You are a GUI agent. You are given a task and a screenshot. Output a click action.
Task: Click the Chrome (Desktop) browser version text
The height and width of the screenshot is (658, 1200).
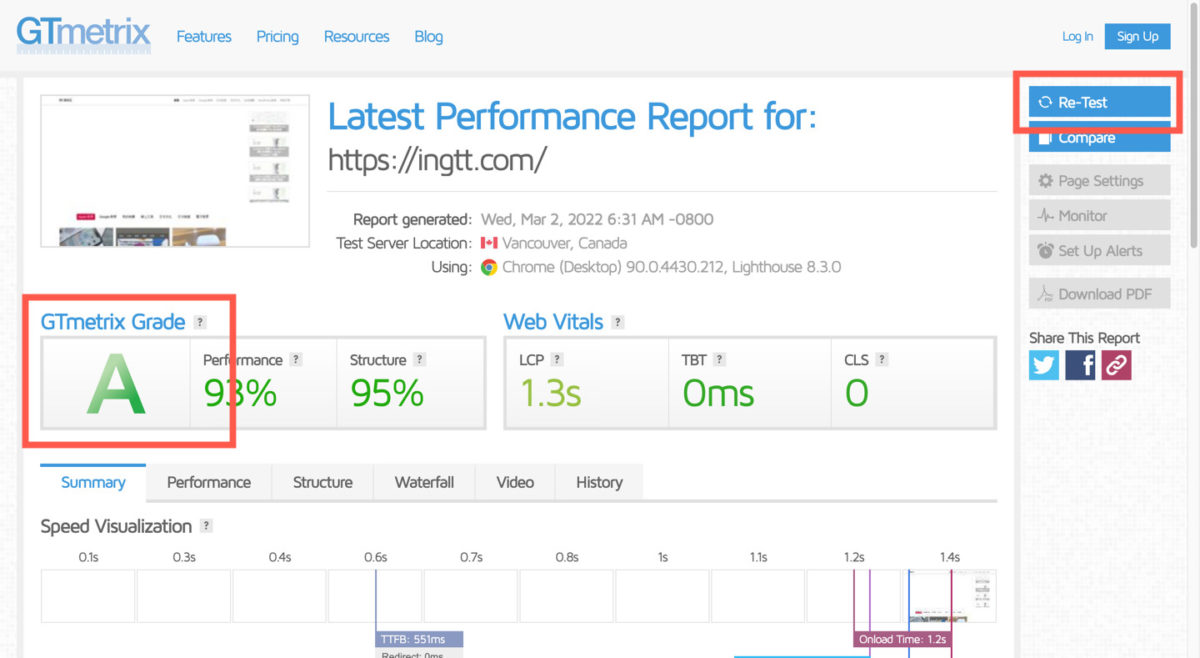point(671,267)
